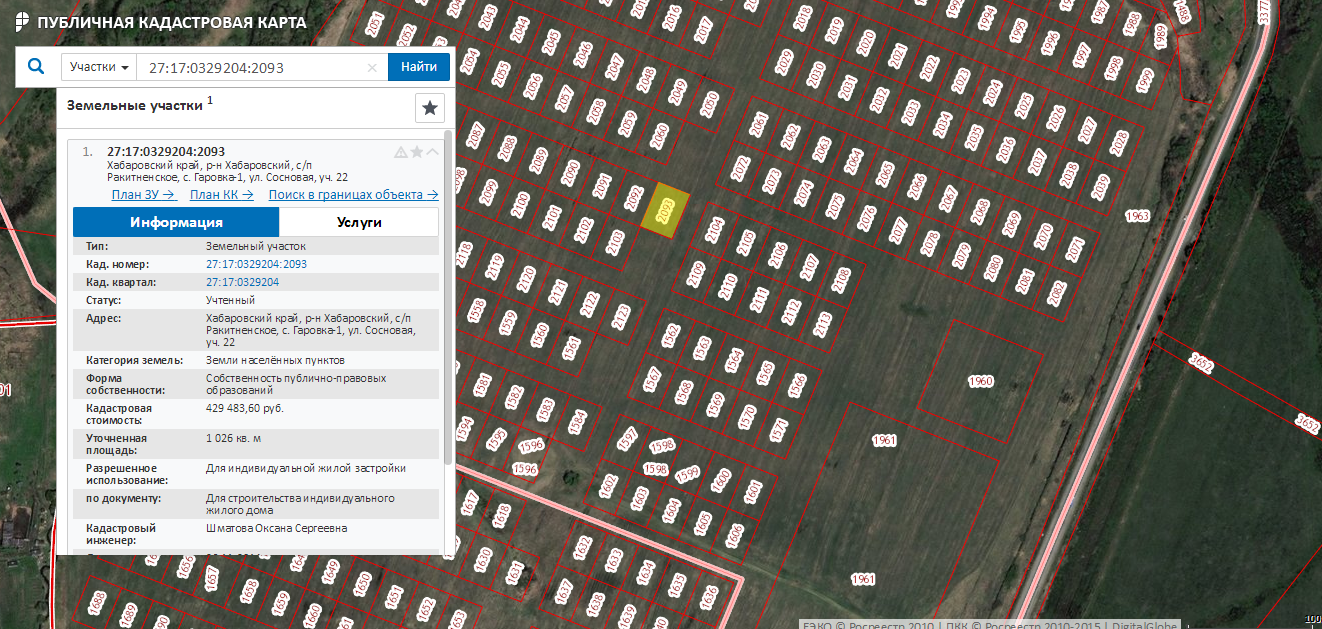The height and width of the screenshot is (629, 1322).
Task: Open Кад. квартал link 27:17:0329204
Action: point(242,282)
